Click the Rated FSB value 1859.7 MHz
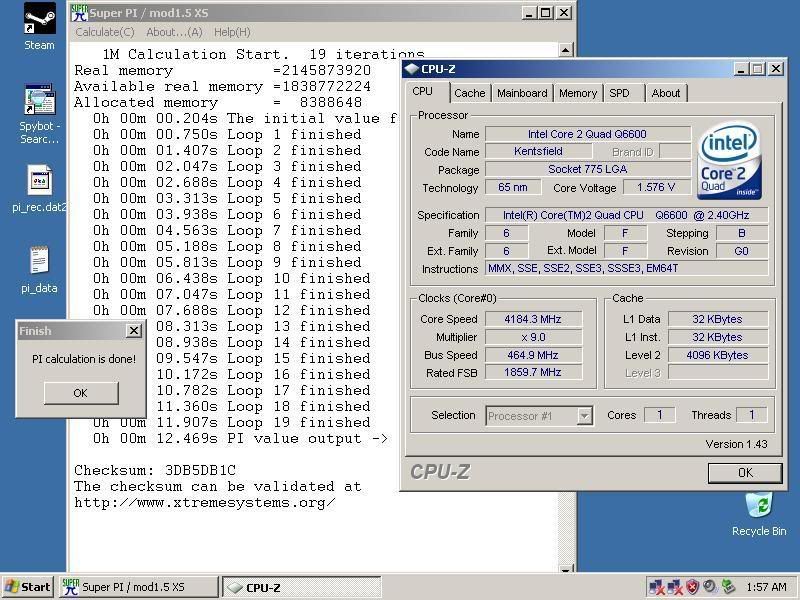The width and height of the screenshot is (800, 600). coord(533,372)
